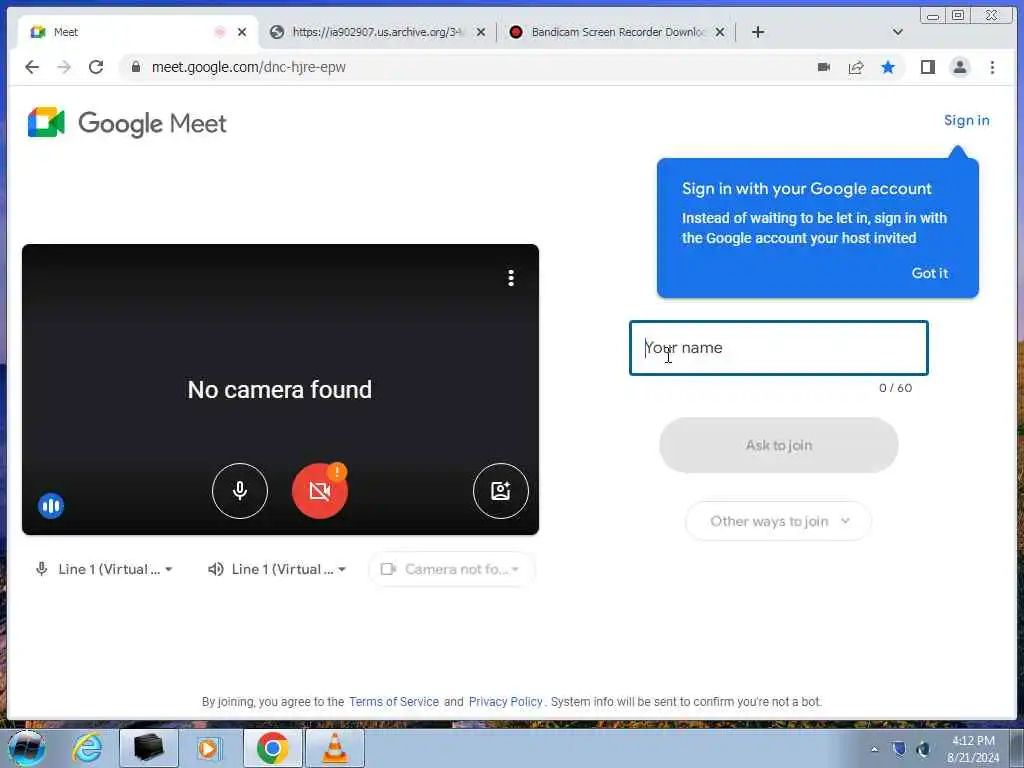Open the Camera not found dropdown
Viewport: 1024px width, 768px height.
tap(451, 569)
